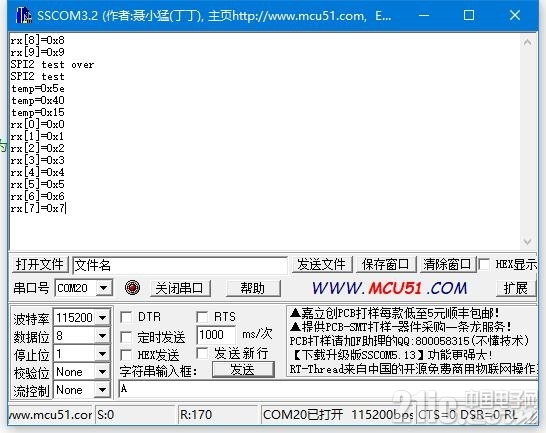Open the WWW.MCU51.COM website link
This screenshot has width=546, height=433.
(389, 288)
